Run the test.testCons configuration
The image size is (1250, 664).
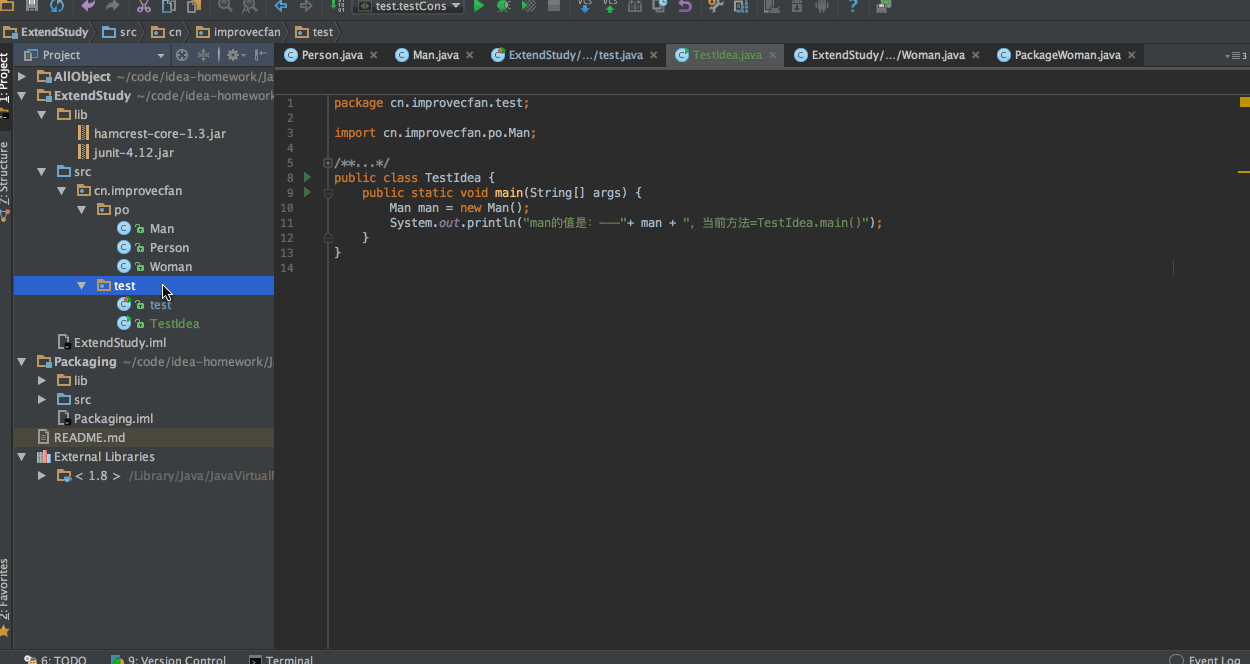coord(479,6)
